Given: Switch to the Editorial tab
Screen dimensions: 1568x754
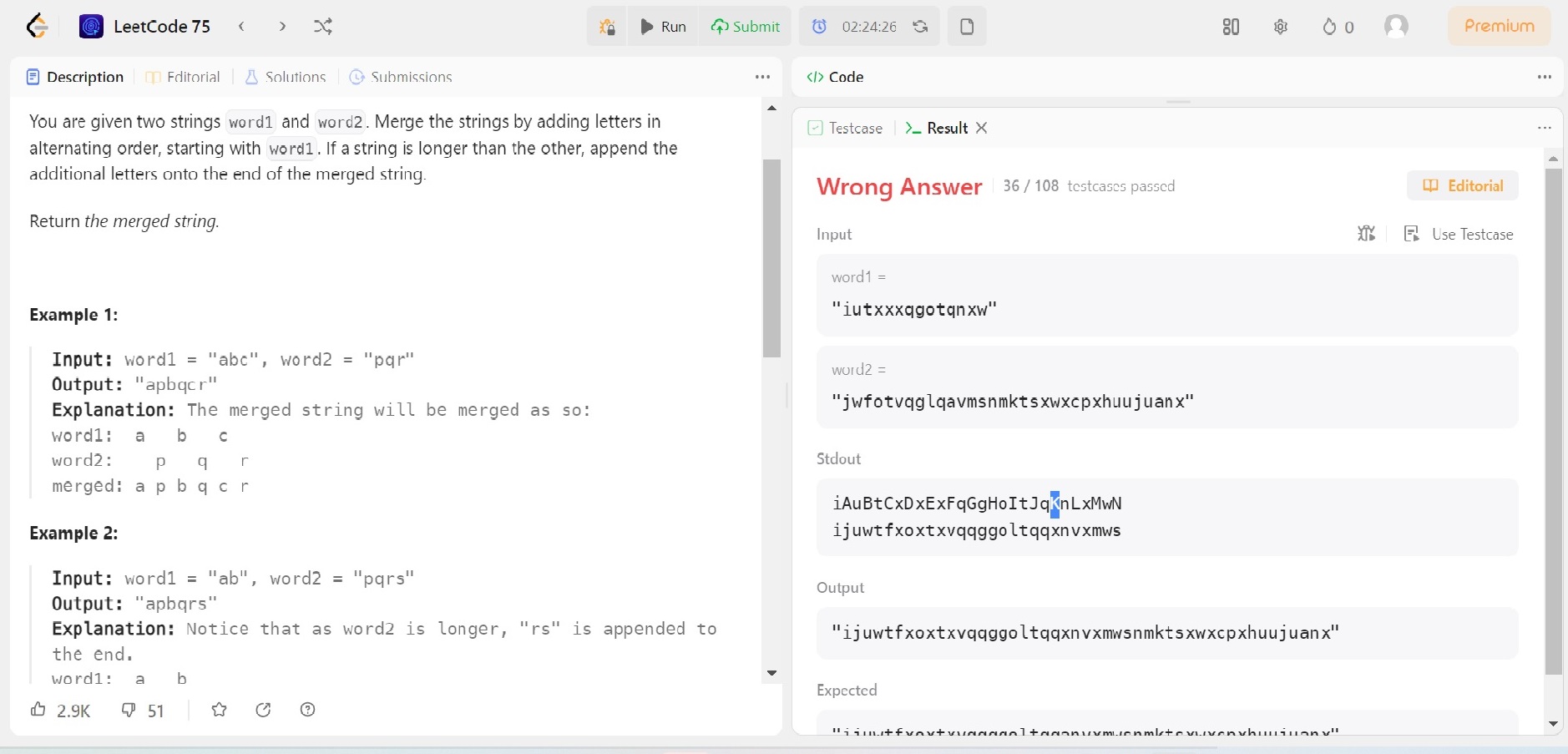Looking at the screenshot, I should click(x=183, y=77).
